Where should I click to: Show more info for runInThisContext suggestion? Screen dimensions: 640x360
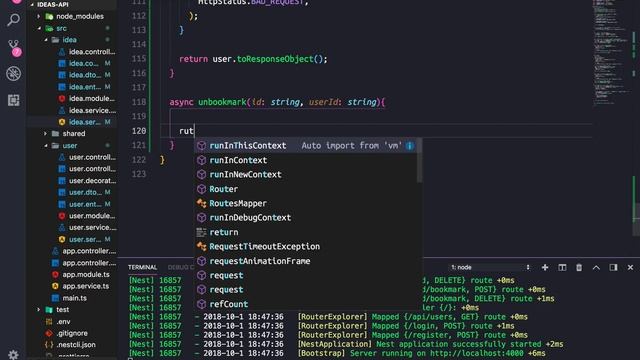coord(410,146)
